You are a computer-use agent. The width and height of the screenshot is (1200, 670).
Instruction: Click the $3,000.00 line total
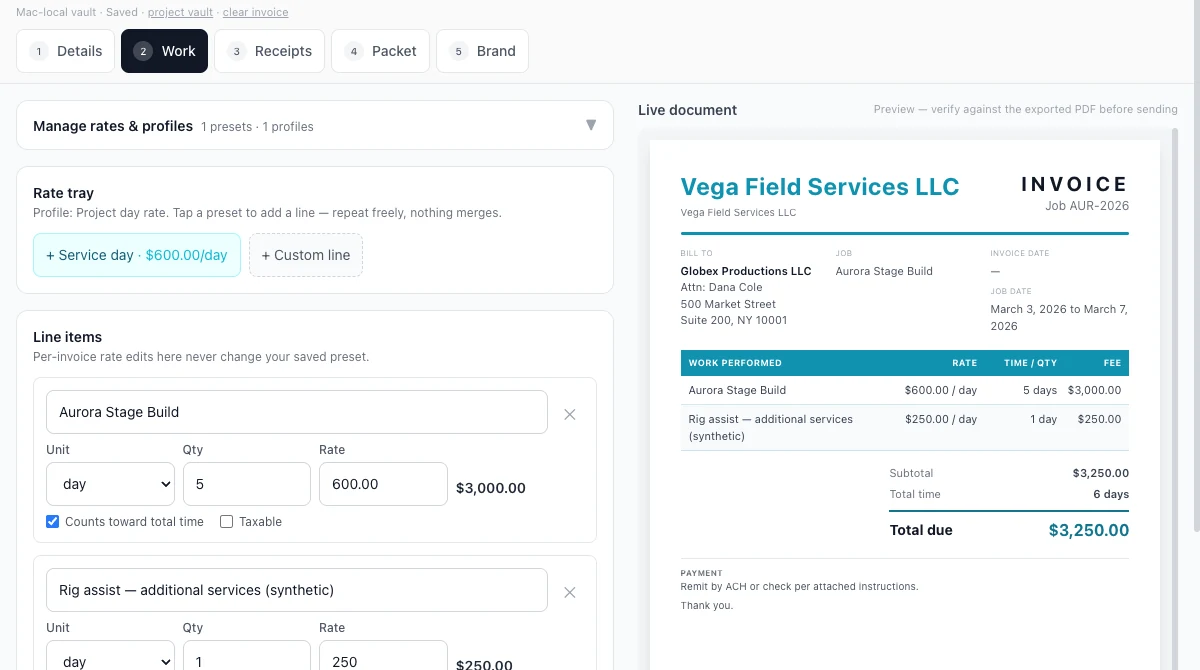click(491, 489)
